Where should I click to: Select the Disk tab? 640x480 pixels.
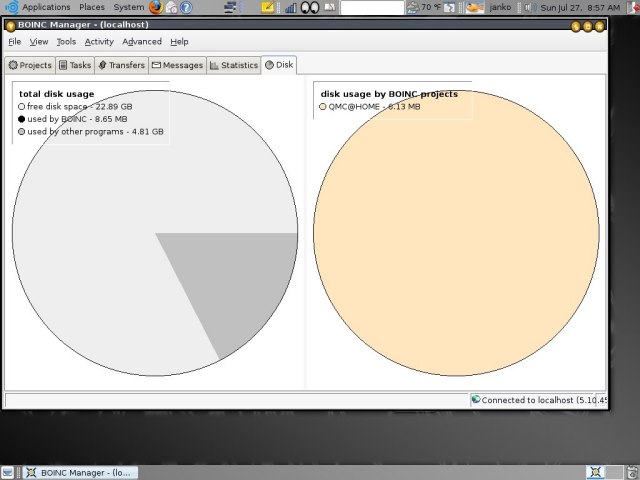[x=279, y=65]
